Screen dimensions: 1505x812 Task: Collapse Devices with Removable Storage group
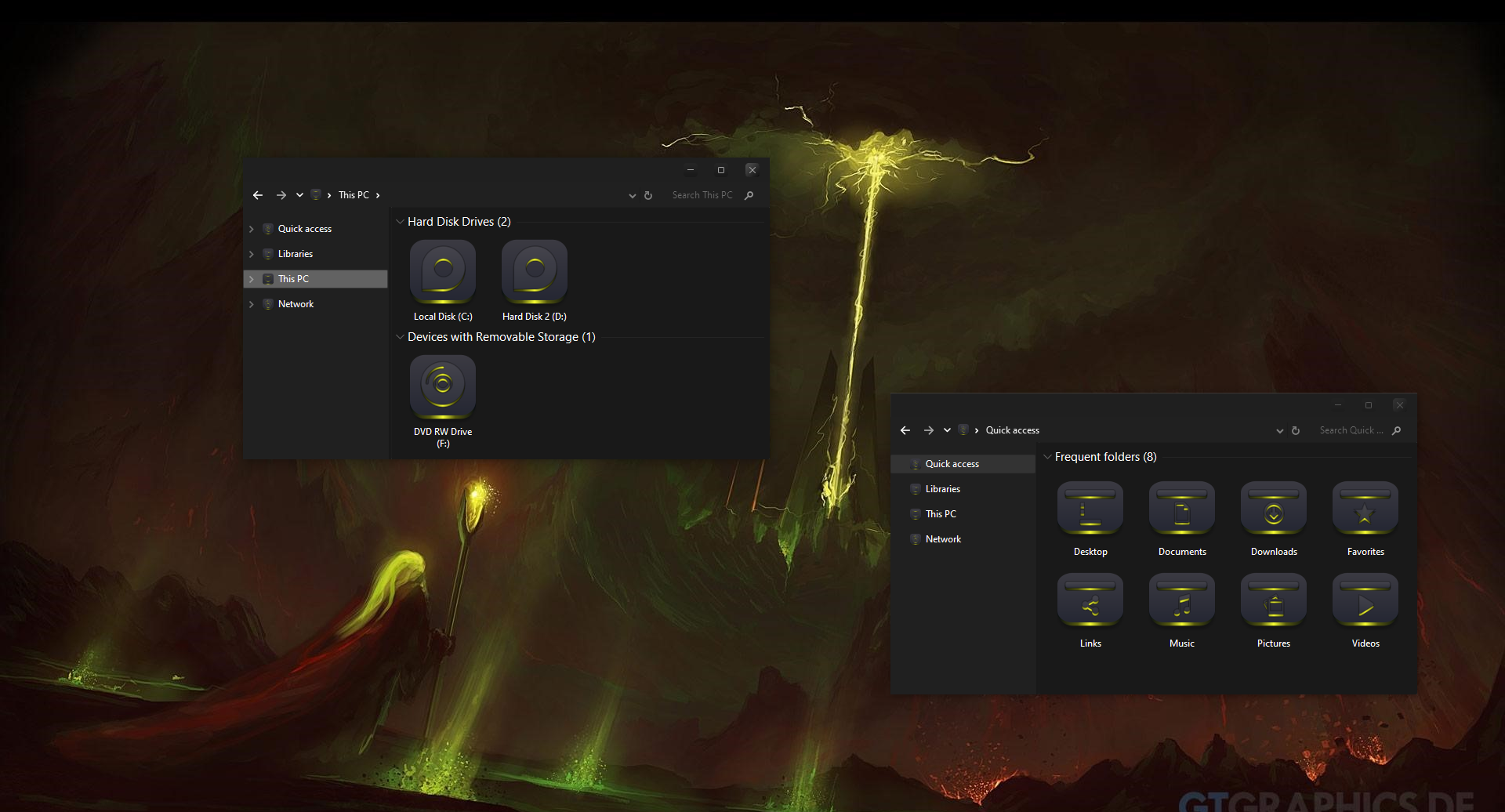[401, 337]
